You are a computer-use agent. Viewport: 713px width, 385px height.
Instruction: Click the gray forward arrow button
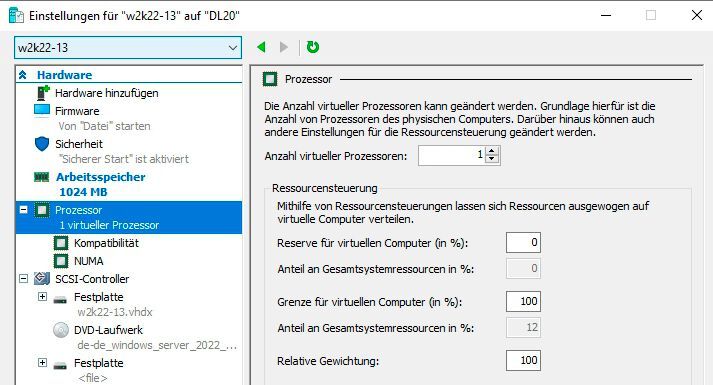[284, 47]
